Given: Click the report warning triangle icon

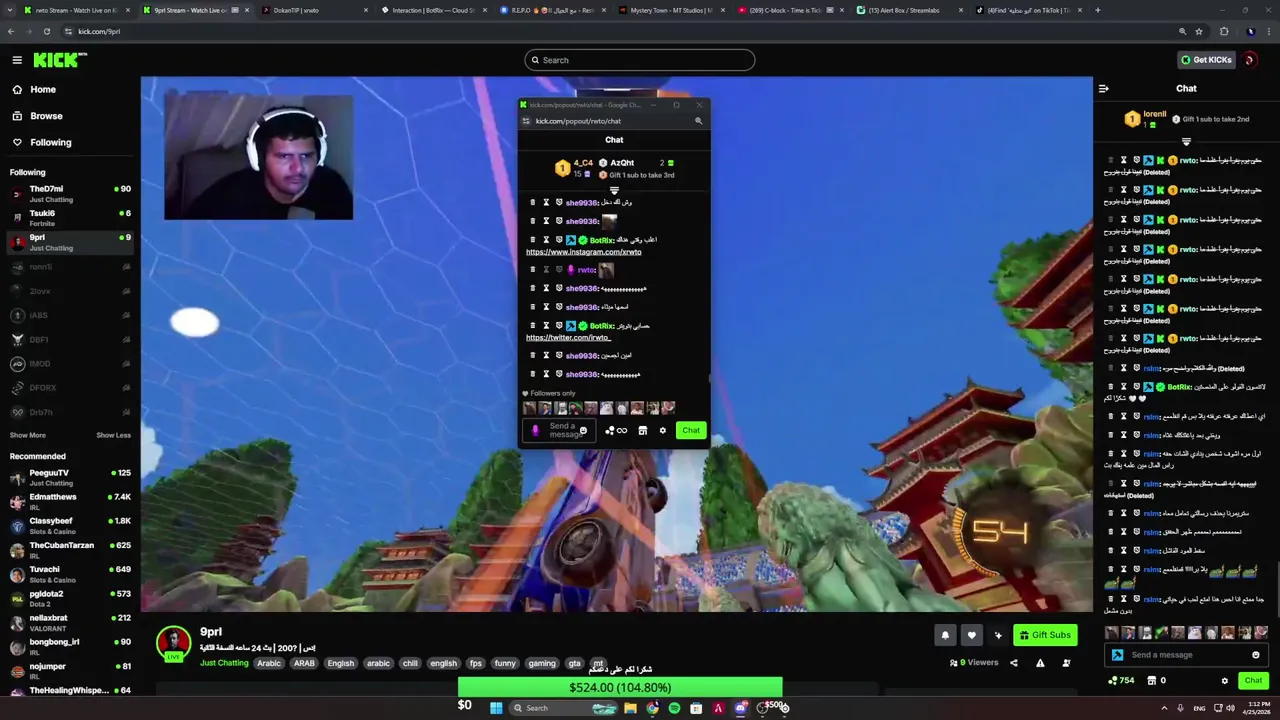Looking at the screenshot, I should coord(1040,662).
